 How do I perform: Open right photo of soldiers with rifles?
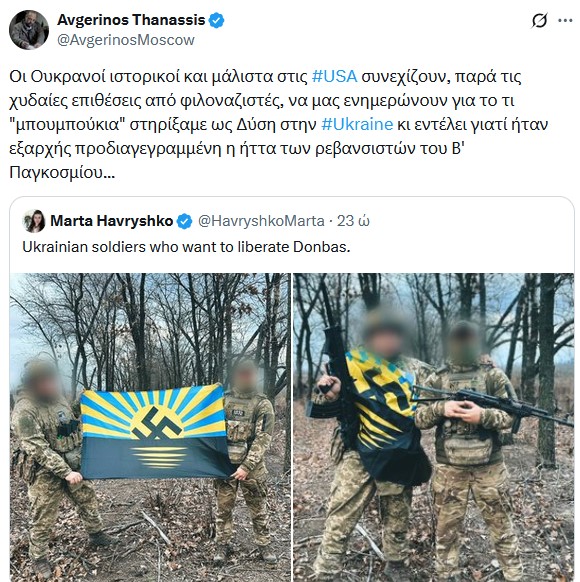(x=433, y=428)
